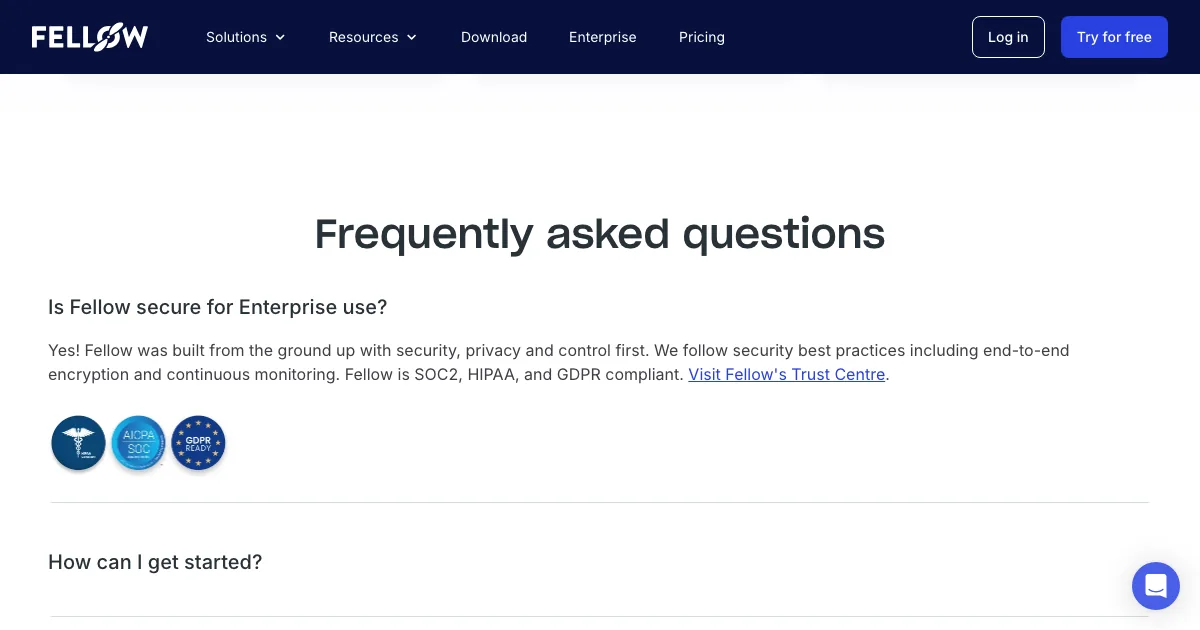Click the Fellow logo in header

point(90,37)
